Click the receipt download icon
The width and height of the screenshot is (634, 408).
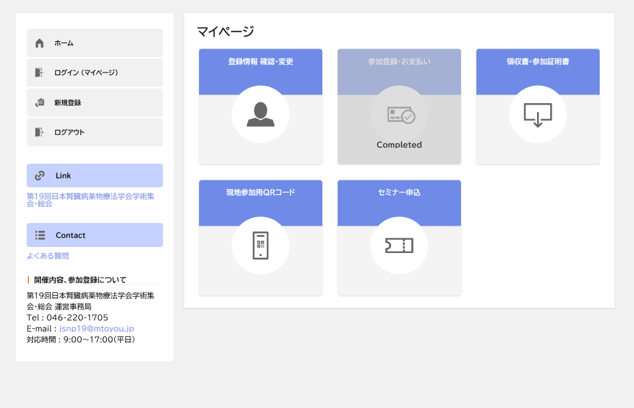(x=537, y=115)
